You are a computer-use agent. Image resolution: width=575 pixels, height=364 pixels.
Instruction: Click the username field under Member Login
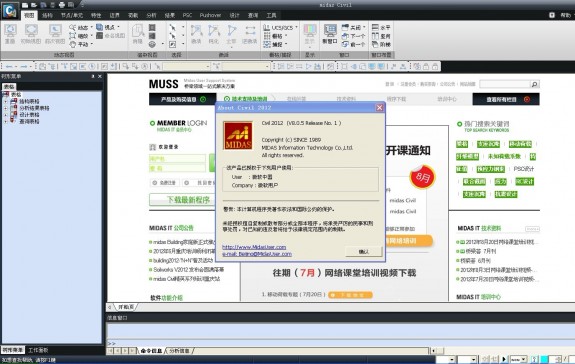177,159
